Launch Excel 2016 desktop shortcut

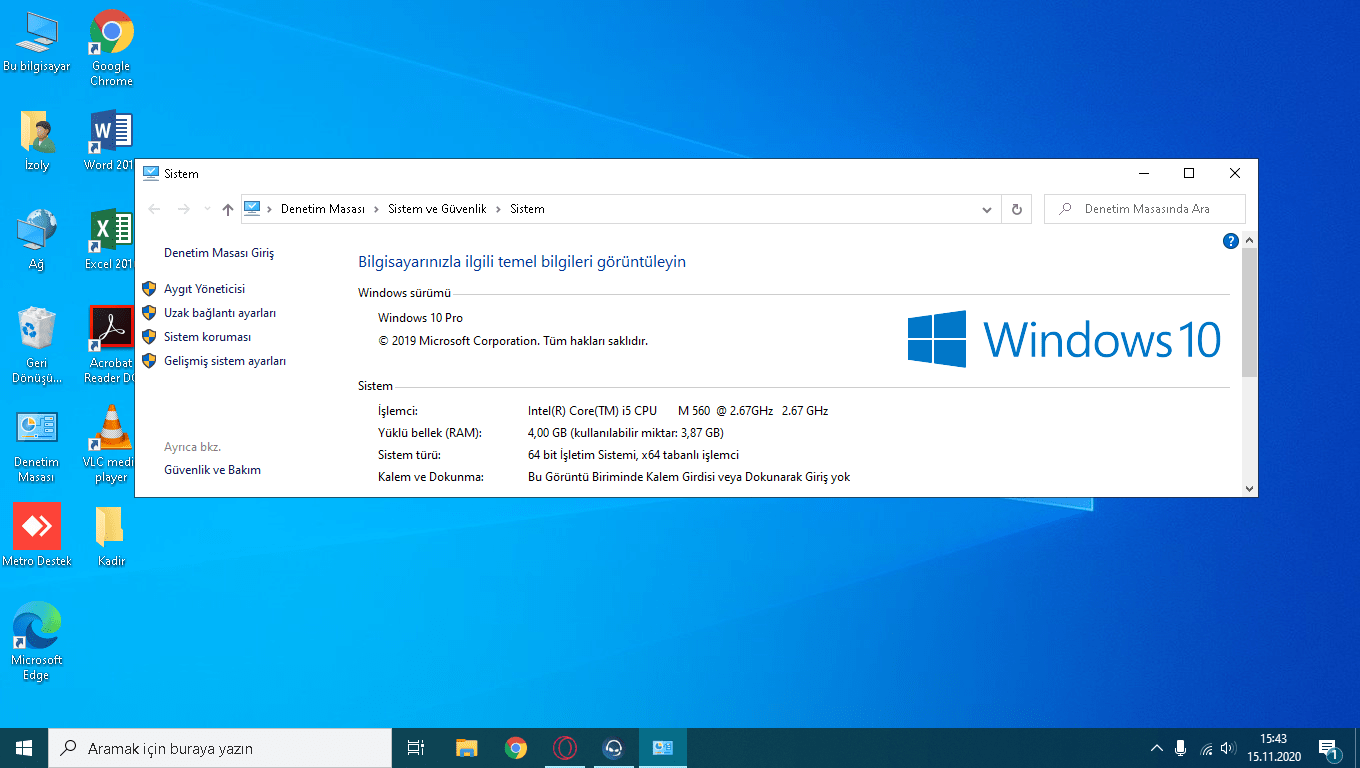tap(110, 239)
